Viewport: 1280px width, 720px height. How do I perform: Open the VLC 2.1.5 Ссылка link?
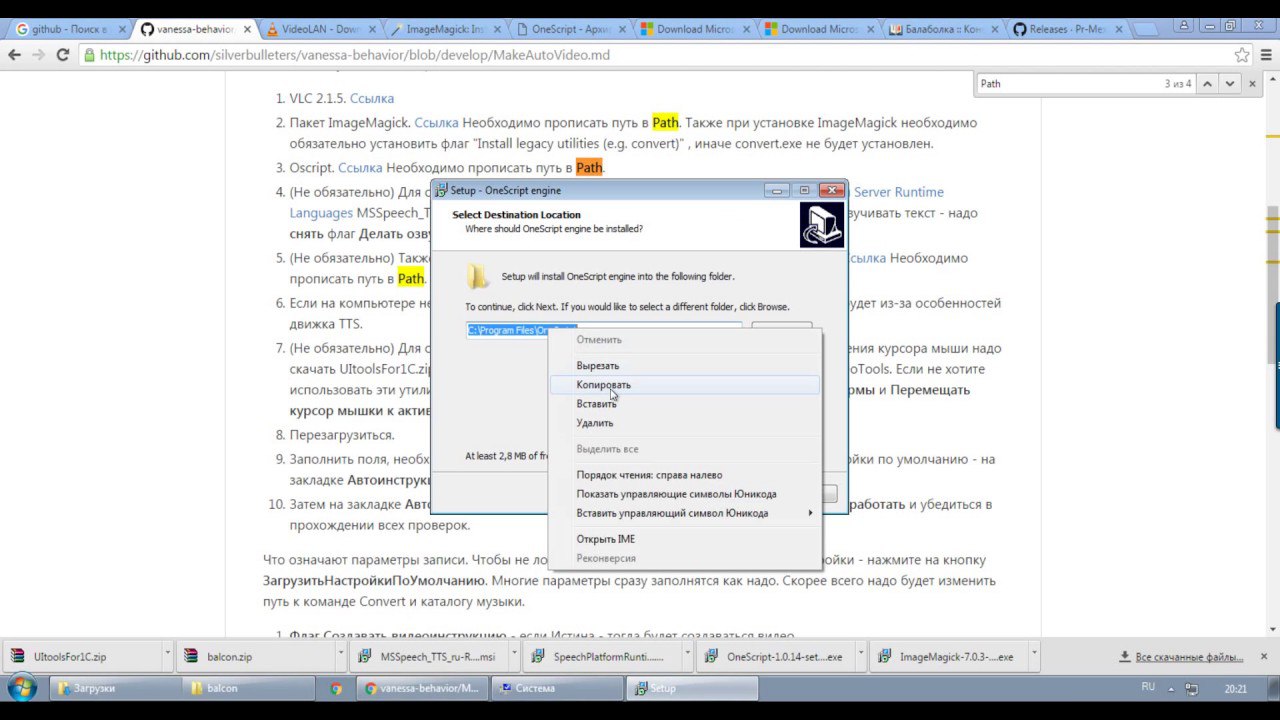[372, 98]
